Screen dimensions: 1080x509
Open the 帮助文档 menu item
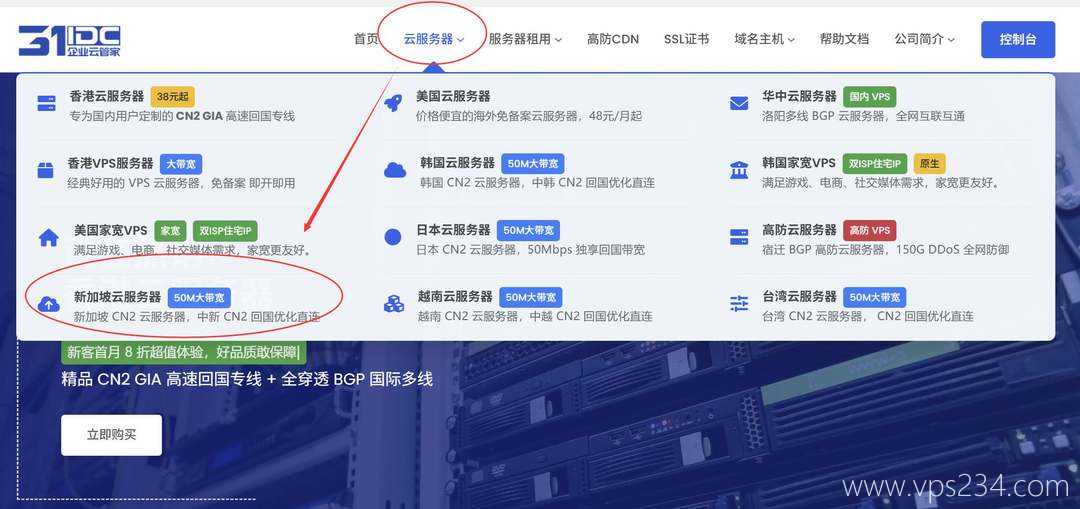[x=844, y=39]
